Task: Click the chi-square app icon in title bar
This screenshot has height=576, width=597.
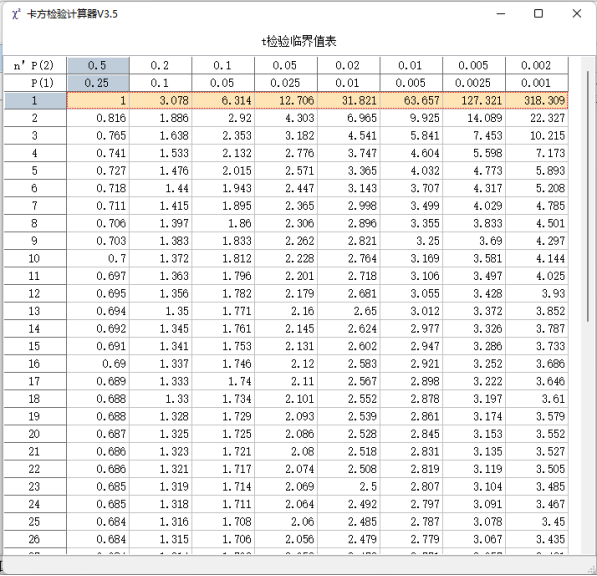Action: tap(16, 14)
